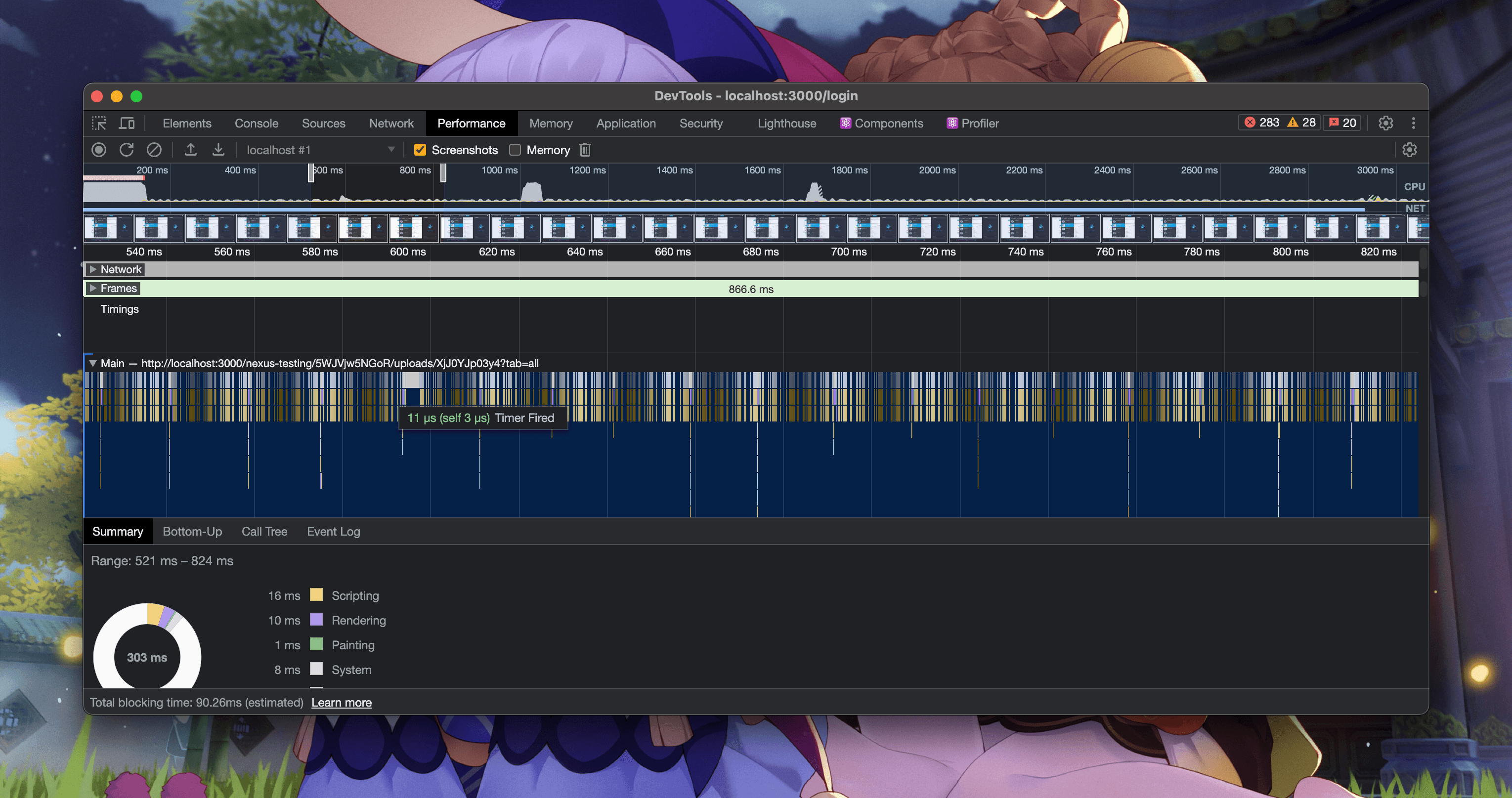Screen dimensions: 1512x798
Task: Open the Memory panel tab
Action: (551, 123)
